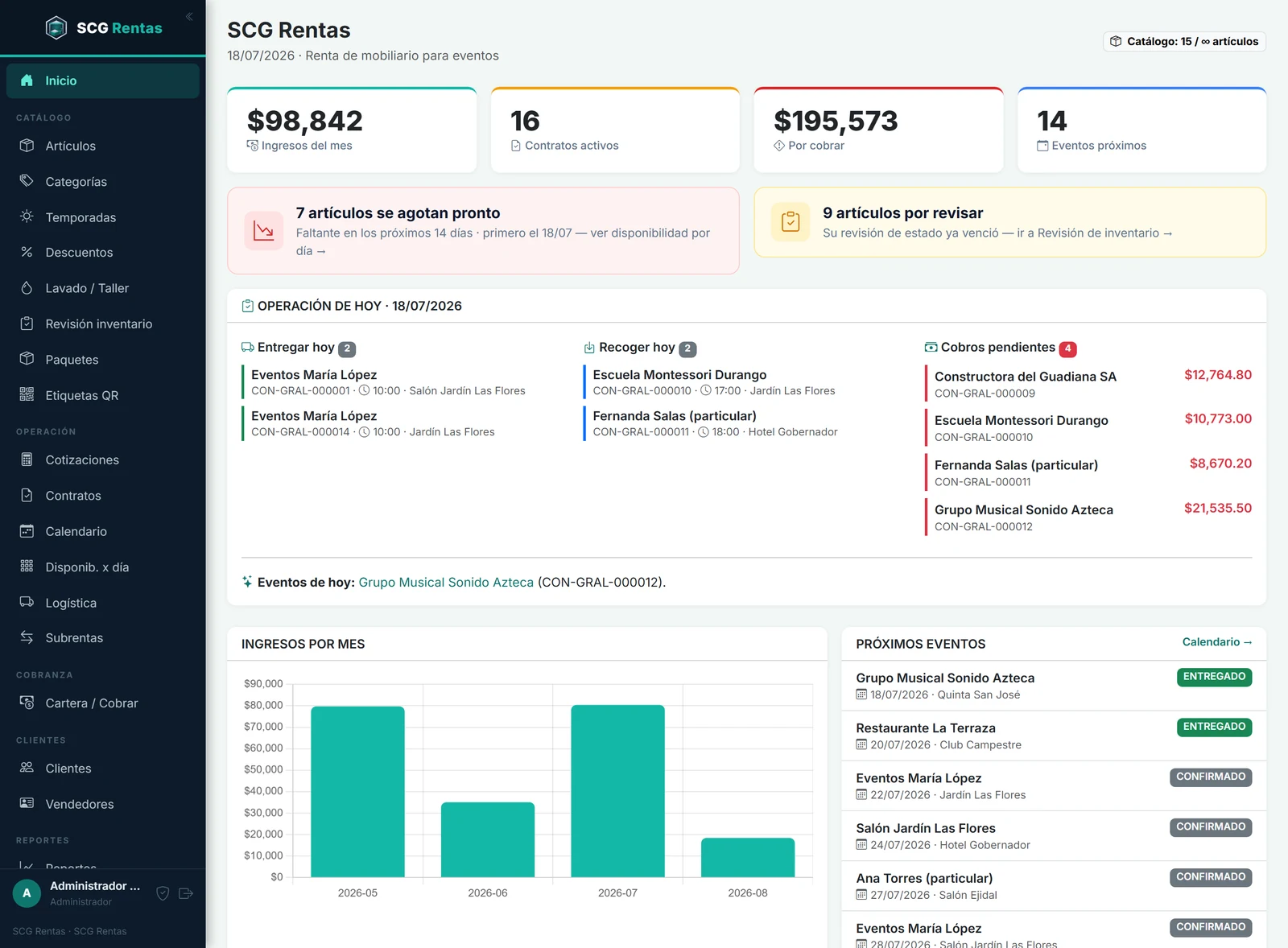1288x948 pixels.
Task: Click the Subrentas swap arrows icon
Action: 27,637
